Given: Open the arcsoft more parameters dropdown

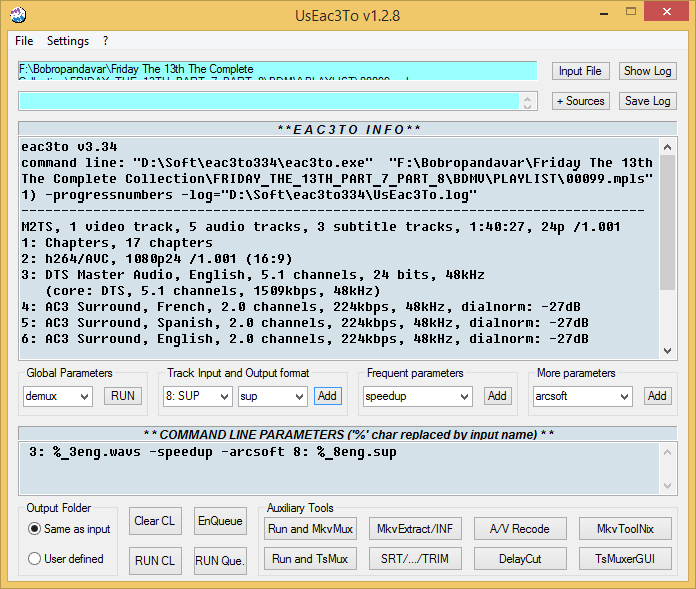Looking at the screenshot, I should (x=582, y=396).
